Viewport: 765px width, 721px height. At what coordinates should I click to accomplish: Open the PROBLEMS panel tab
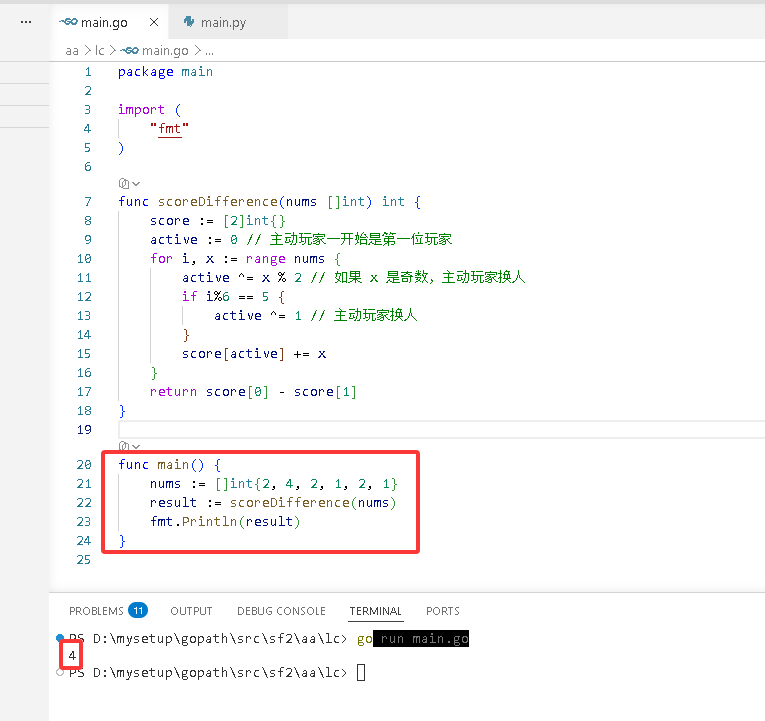(x=96, y=611)
